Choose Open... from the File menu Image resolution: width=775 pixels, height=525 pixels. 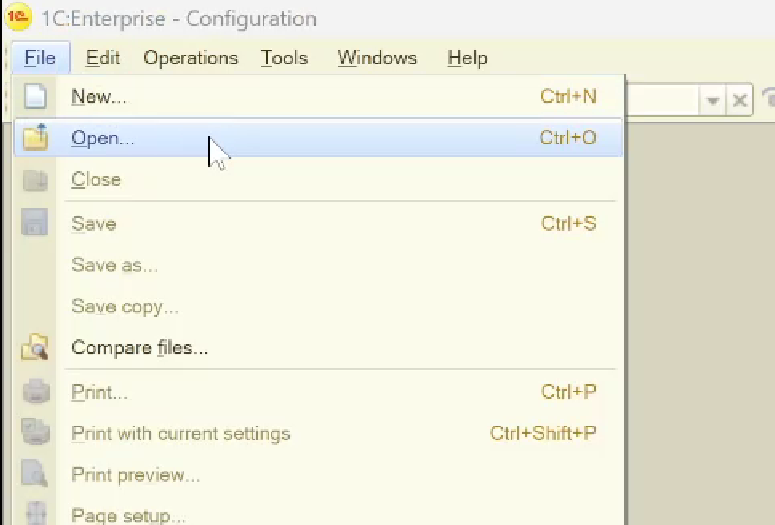tap(102, 138)
